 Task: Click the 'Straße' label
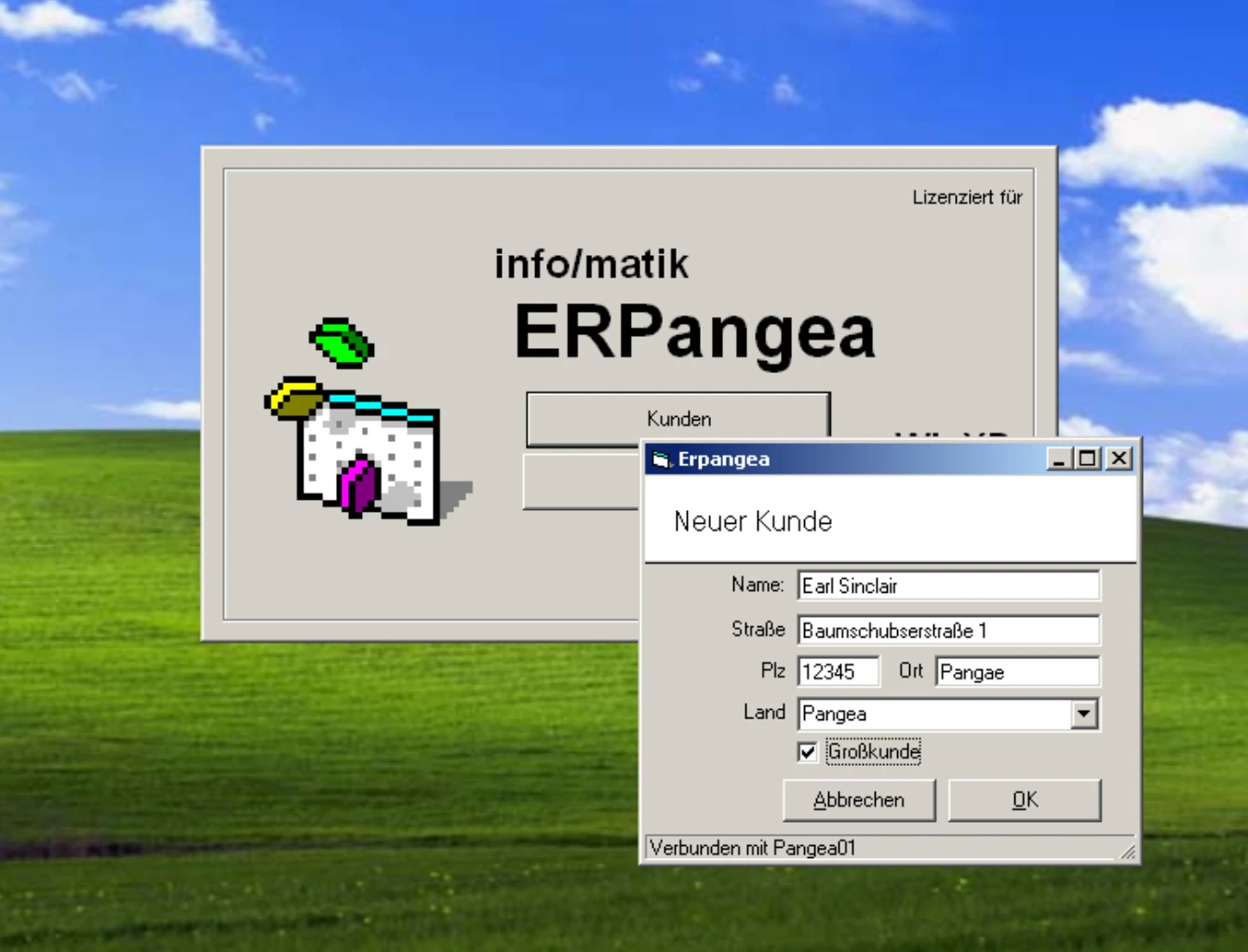pyautogui.click(x=758, y=629)
